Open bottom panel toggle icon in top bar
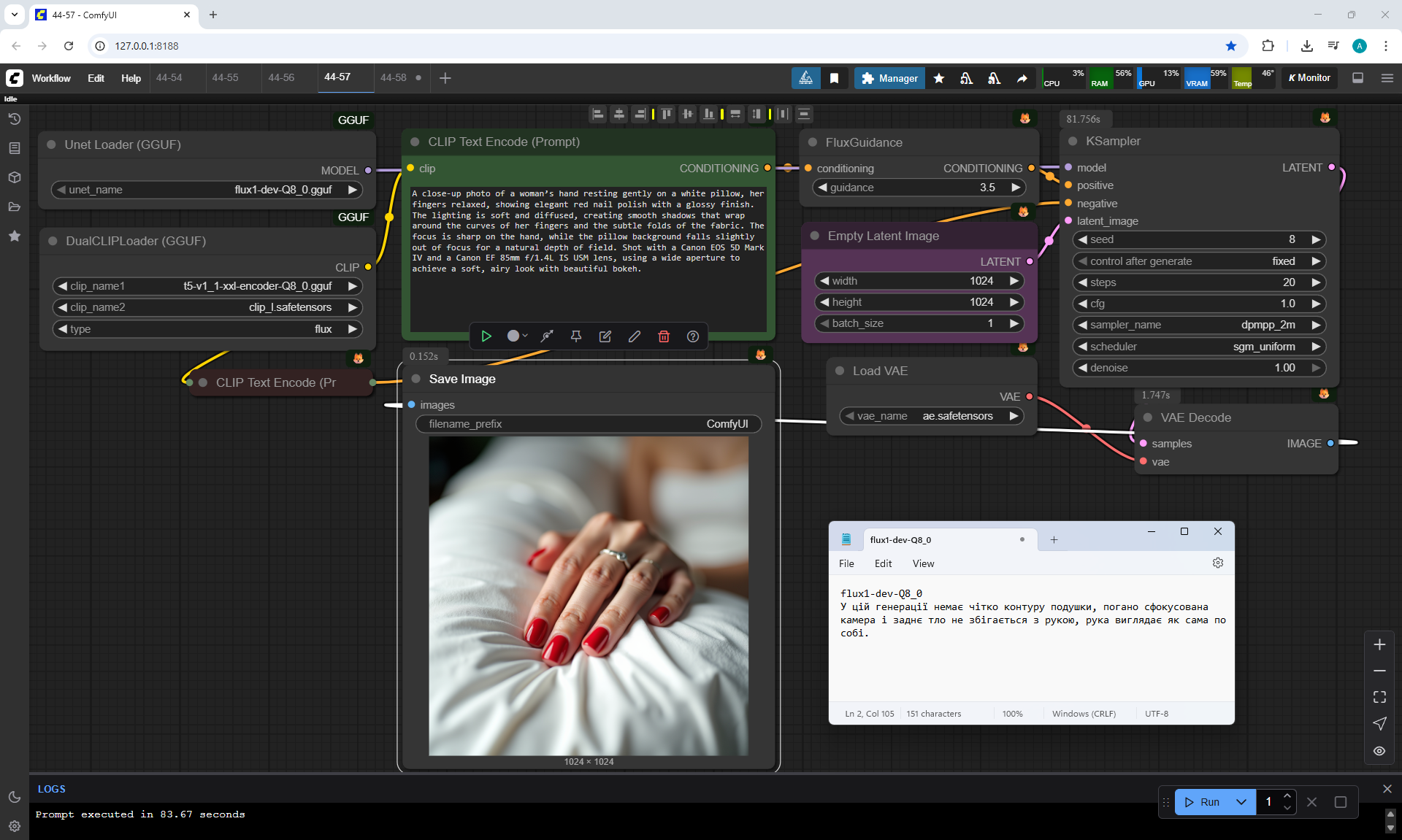 click(1357, 78)
